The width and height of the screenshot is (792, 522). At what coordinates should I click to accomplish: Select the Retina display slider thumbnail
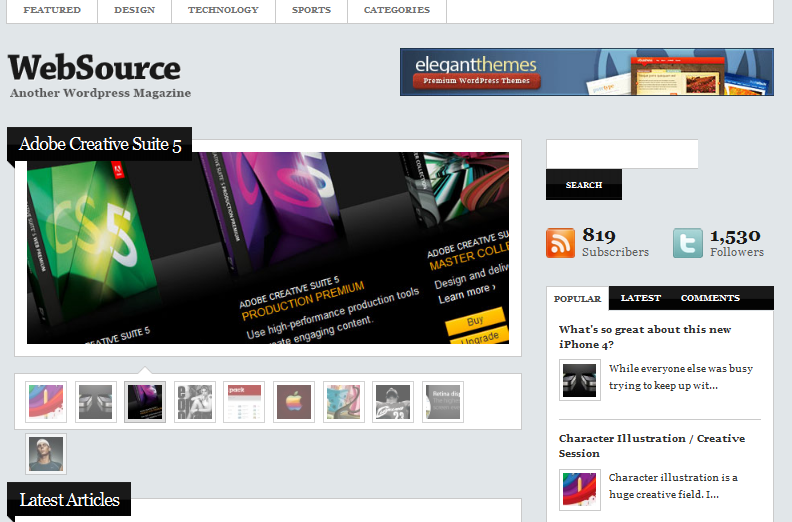click(x=442, y=402)
